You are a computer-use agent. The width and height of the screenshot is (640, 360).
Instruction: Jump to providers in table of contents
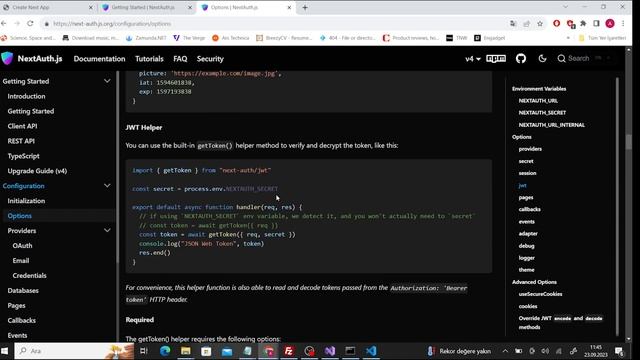[x=530, y=149]
